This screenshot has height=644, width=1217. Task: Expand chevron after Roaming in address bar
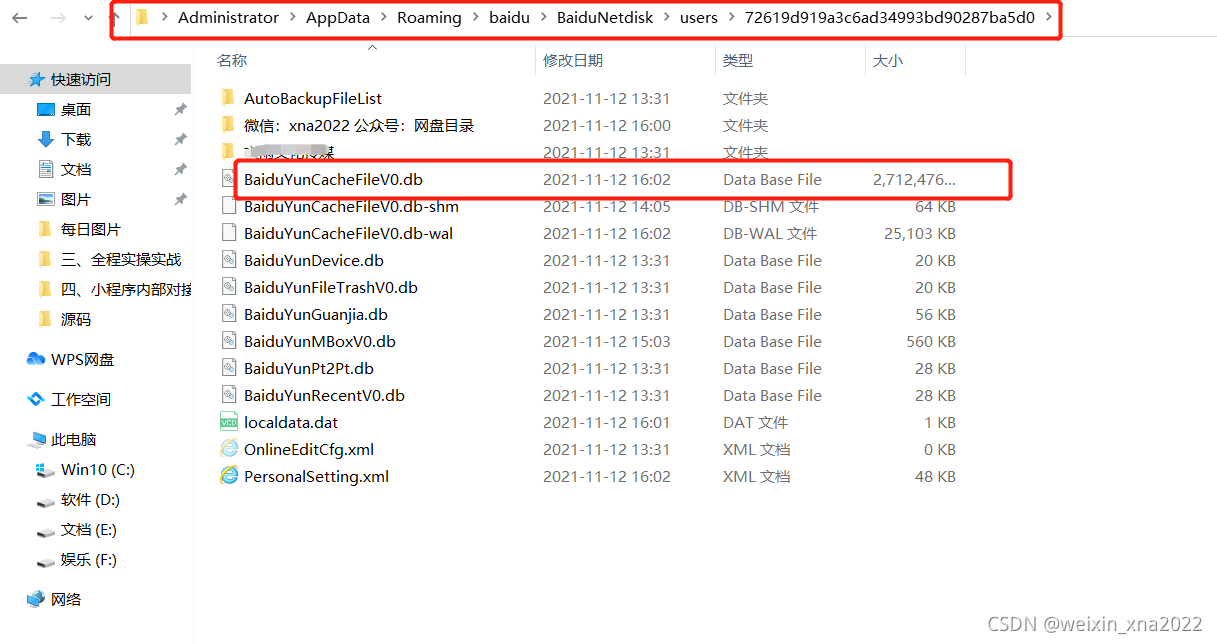point(475,18)
